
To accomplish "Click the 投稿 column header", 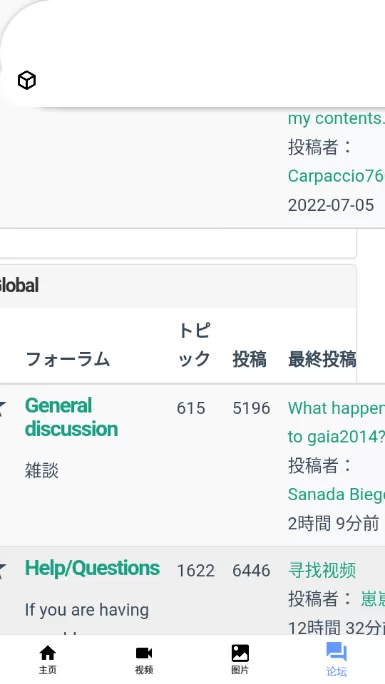I will coord(249,359).
